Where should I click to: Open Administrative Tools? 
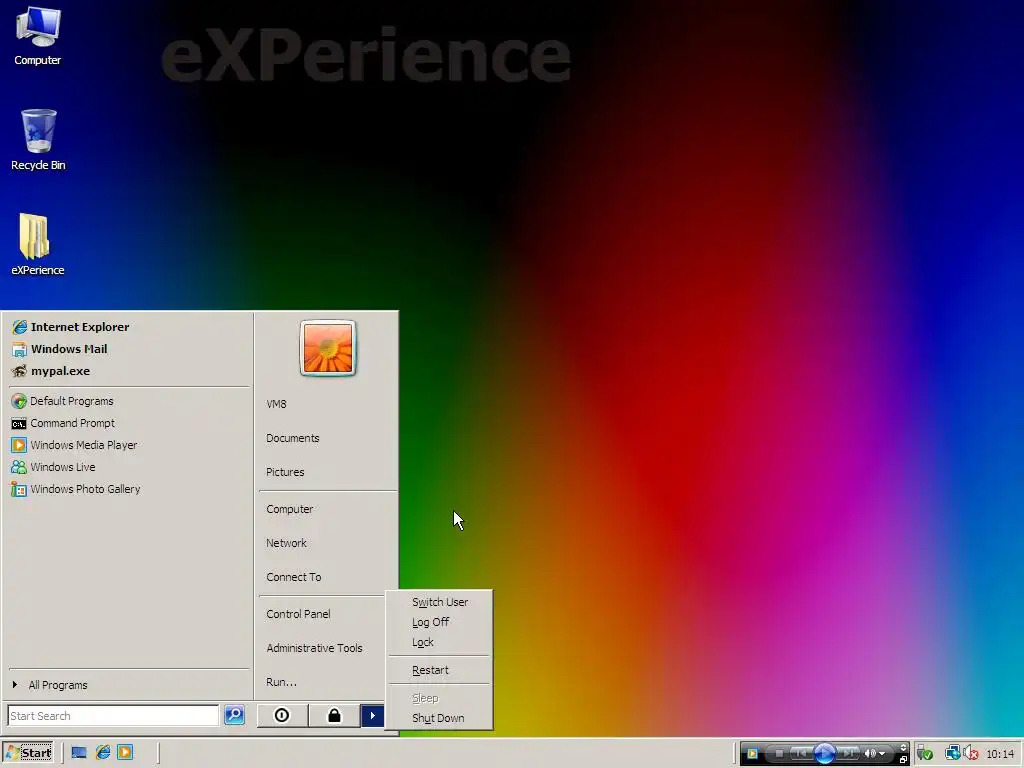(314, 648)
